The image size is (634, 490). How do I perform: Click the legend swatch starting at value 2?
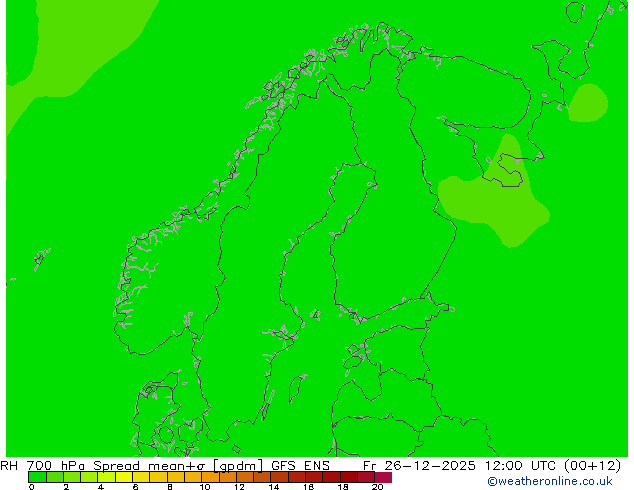pyautogui.click(x=72, y=477)
